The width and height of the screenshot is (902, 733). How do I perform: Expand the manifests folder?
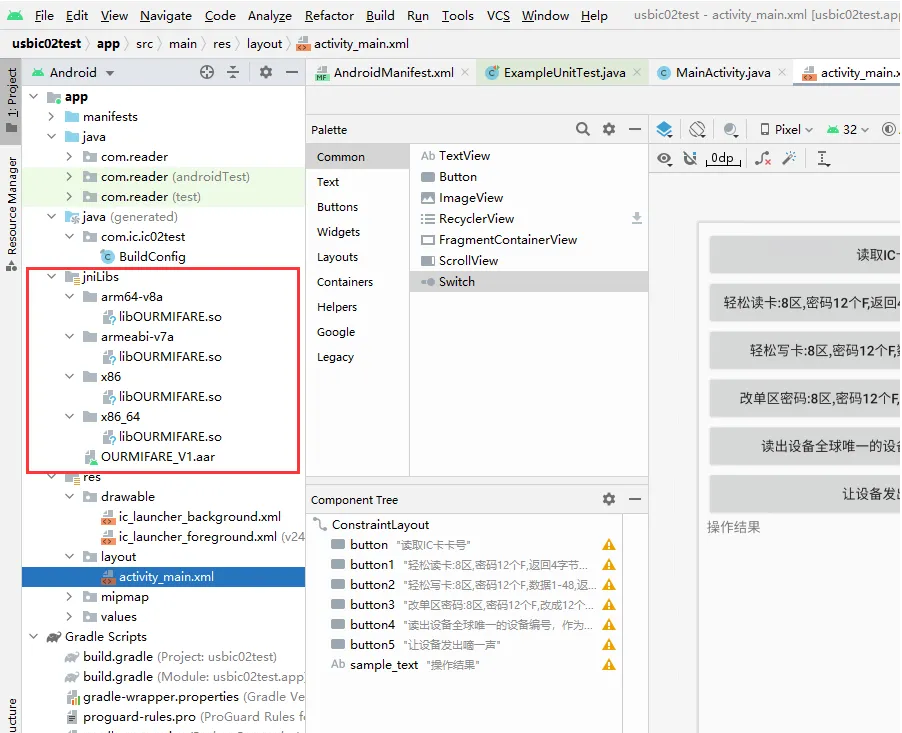coord(51,117)
